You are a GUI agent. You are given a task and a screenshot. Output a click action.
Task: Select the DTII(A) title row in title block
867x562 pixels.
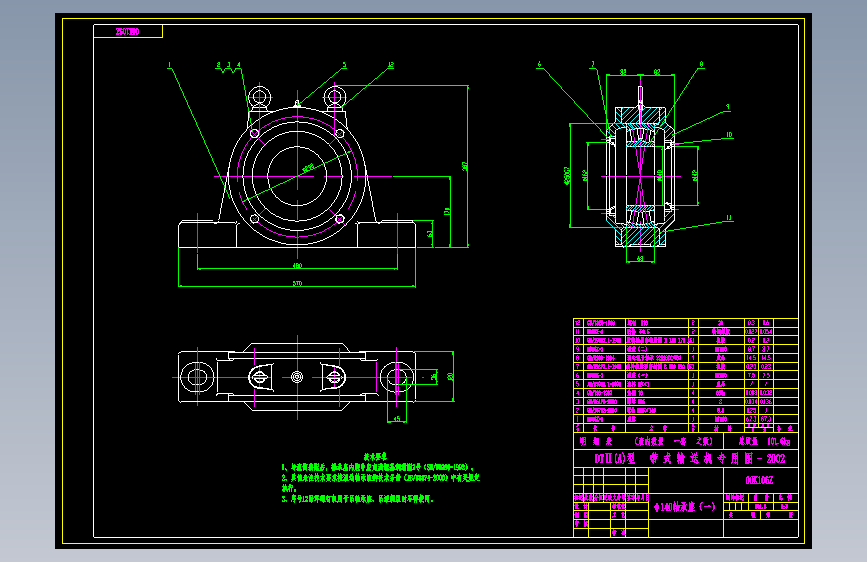coord(686,459)
